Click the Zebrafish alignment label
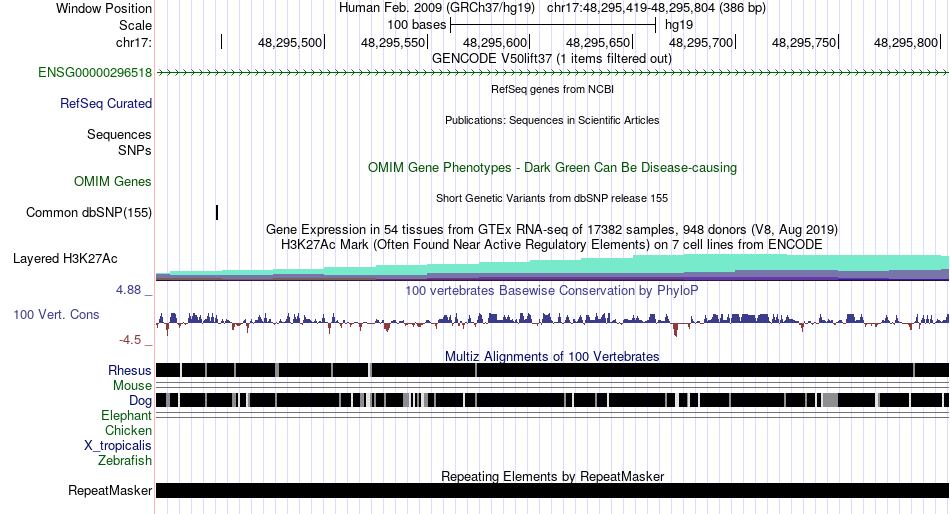The width and height of the screenshot is (950, 514). pos(125,461)
